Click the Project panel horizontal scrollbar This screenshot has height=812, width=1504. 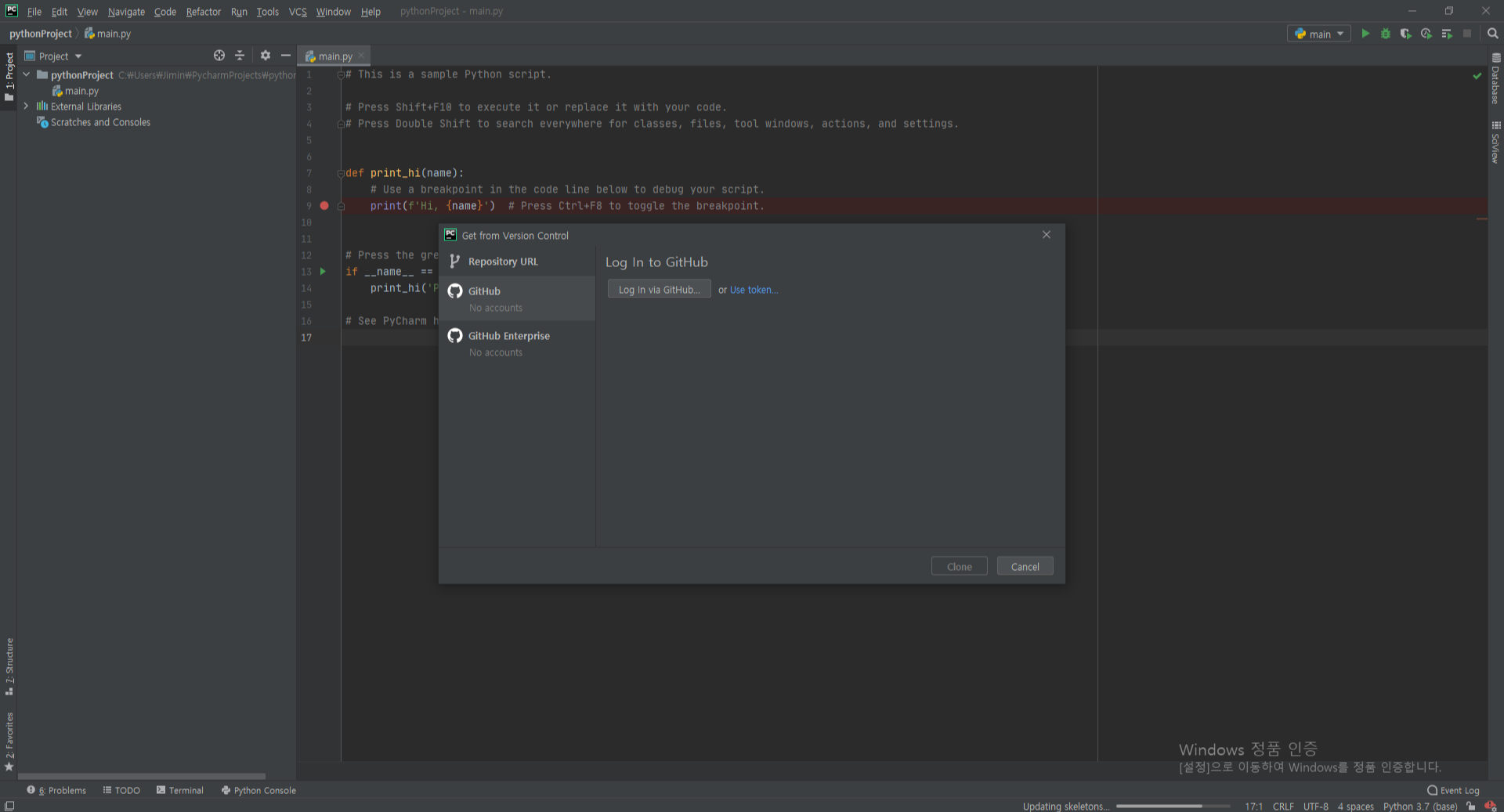click(x=142, y=776)
